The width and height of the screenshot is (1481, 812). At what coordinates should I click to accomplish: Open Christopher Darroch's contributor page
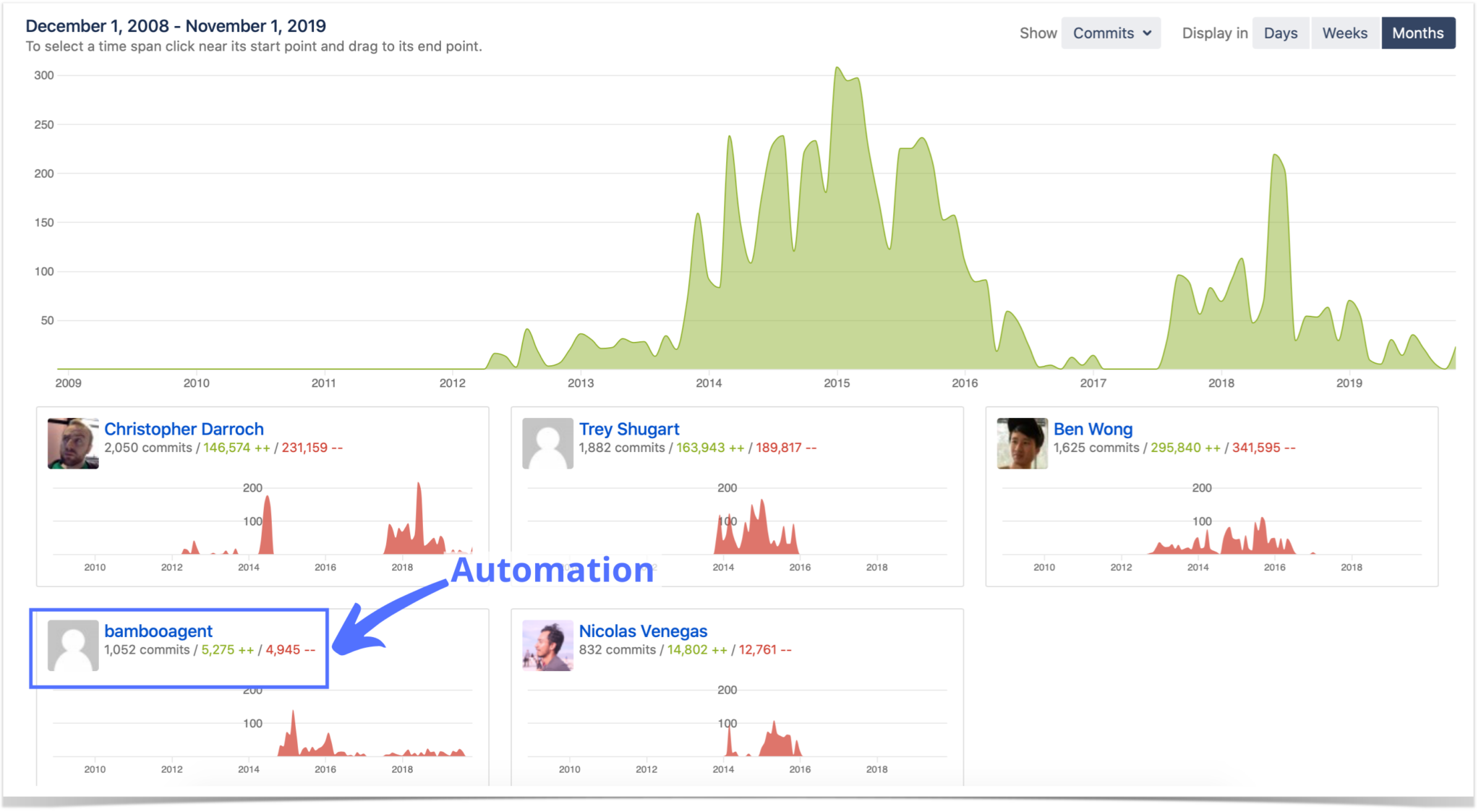184,428
